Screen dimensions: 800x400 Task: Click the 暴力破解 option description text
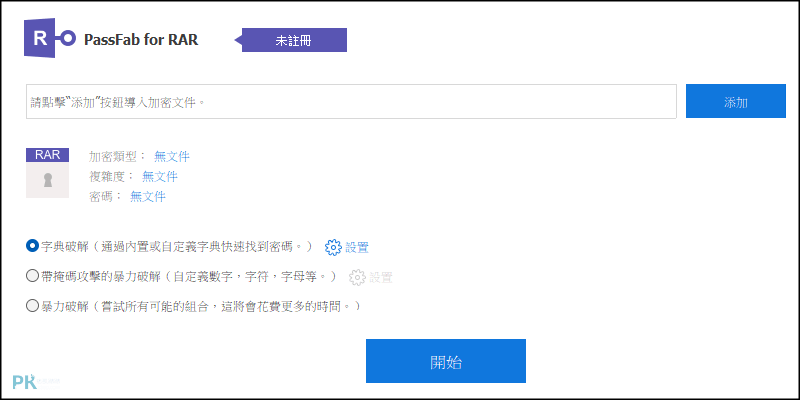coord(203,307)
